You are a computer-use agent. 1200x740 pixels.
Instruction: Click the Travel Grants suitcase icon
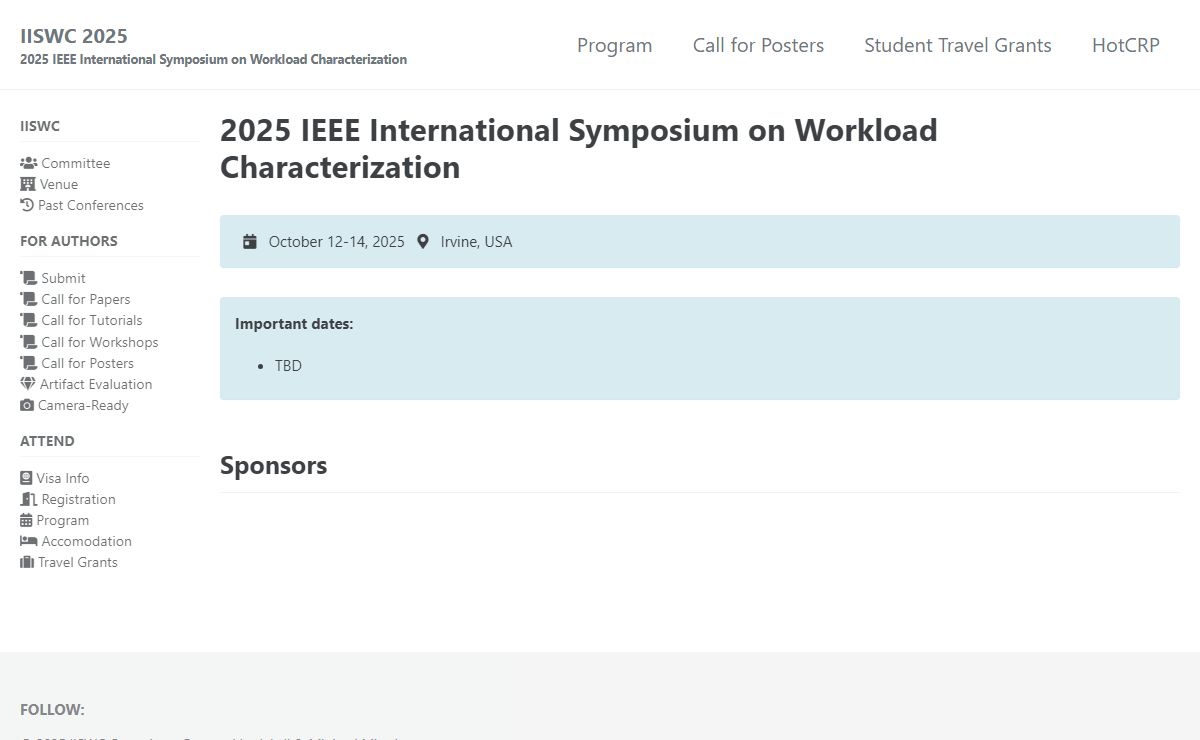pos(27,562)
